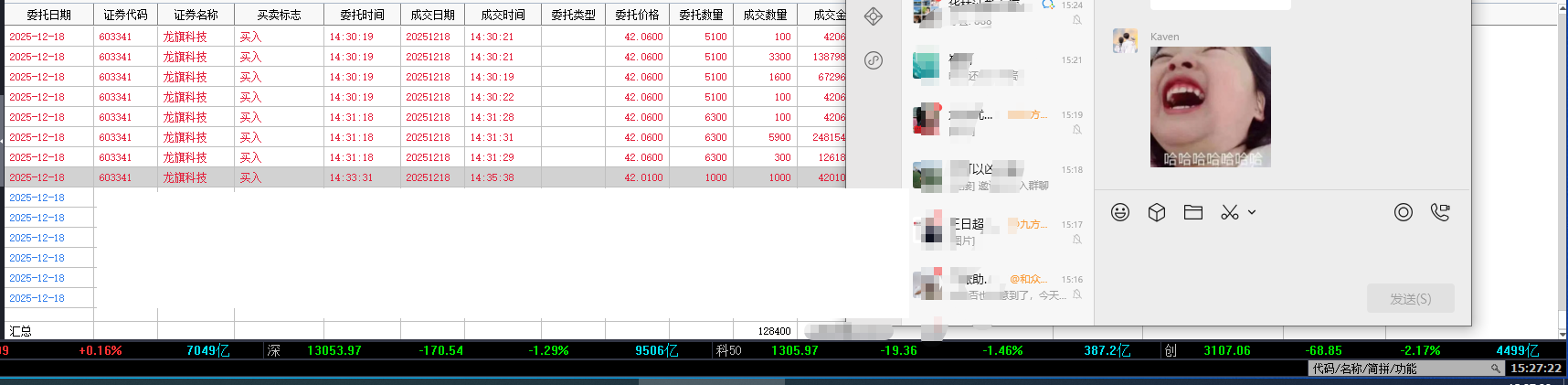
Task: Open the emoji picker in chat toolbar
Action: pyautogui.click(x=1120, y=212)
